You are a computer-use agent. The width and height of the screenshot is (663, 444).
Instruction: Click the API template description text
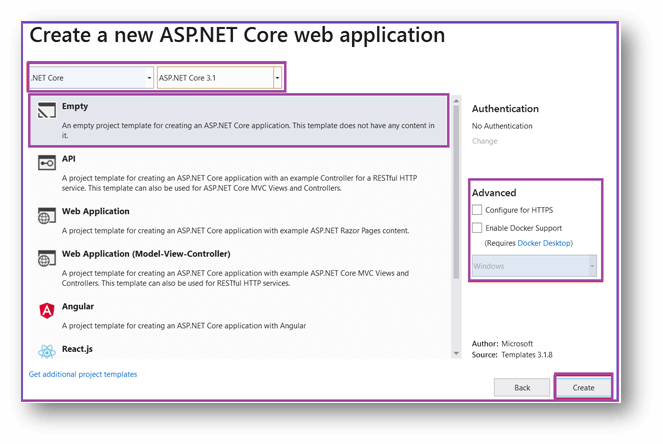point(239,183)
